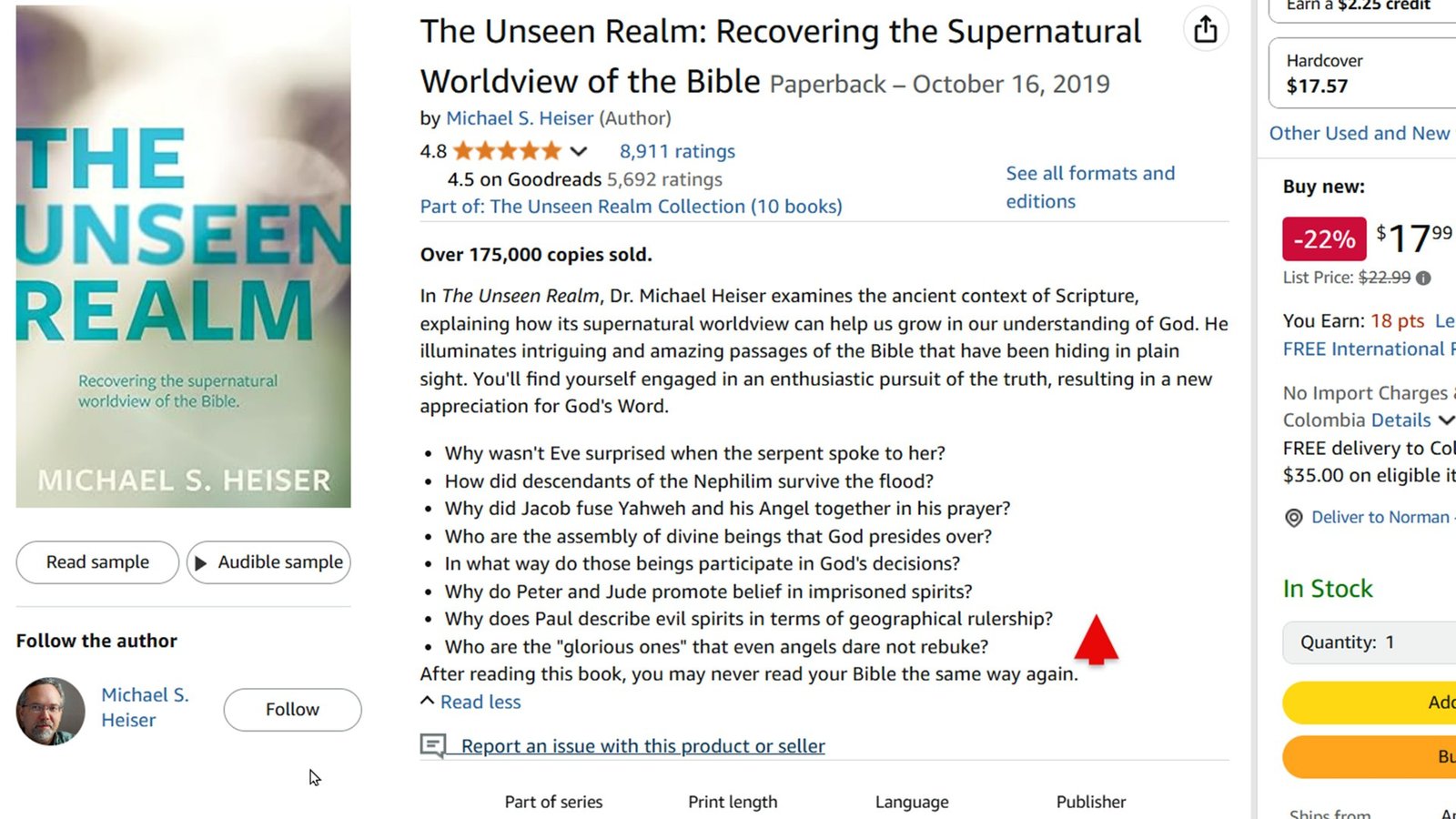Click the orange star rating icons
The width and height of the screenshot is (1456, 819).
coord(507,150)
